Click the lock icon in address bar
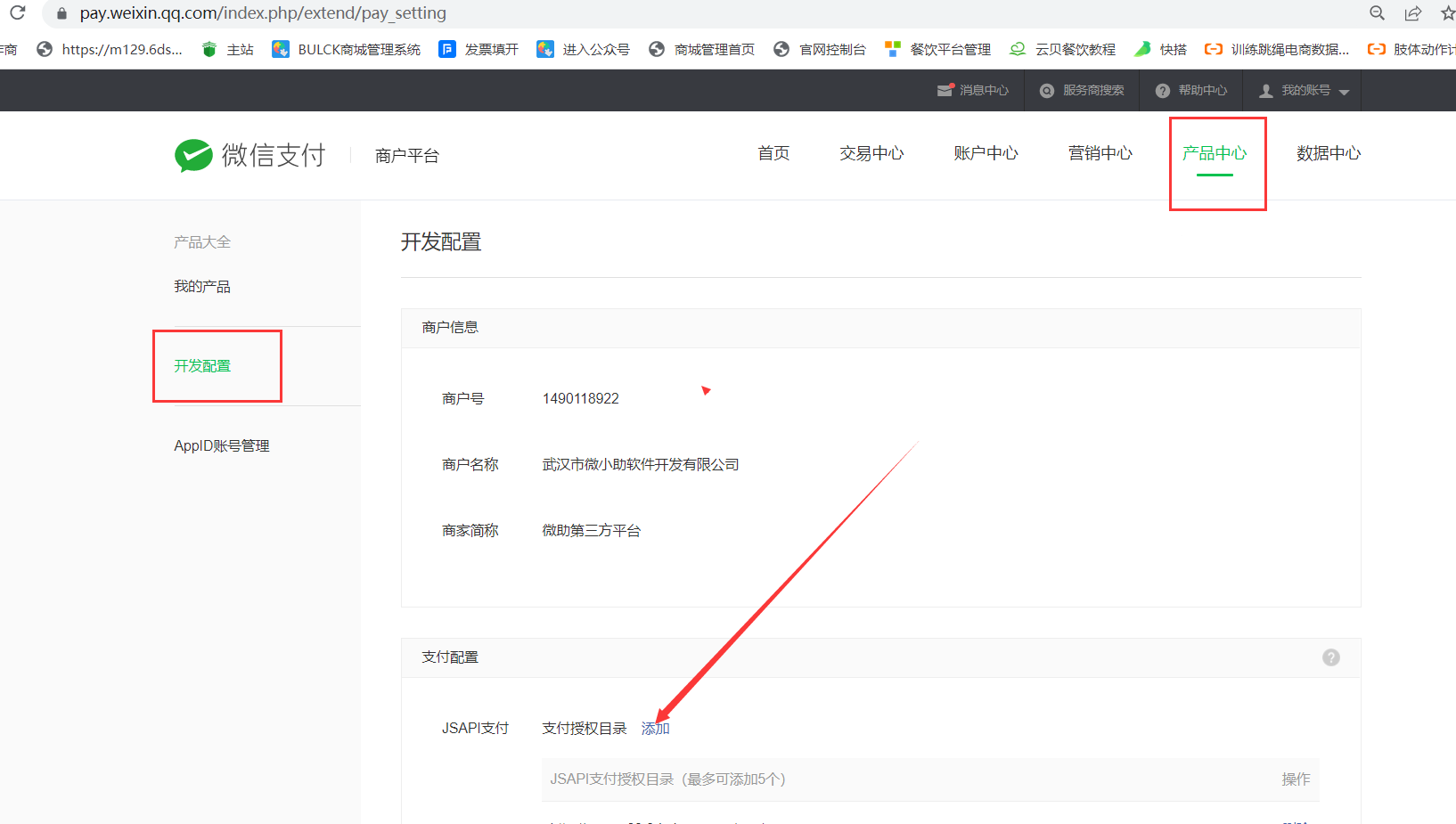The height and width of the screenshot is (824, 1456). pyautogui.click(x=61, y=13)
